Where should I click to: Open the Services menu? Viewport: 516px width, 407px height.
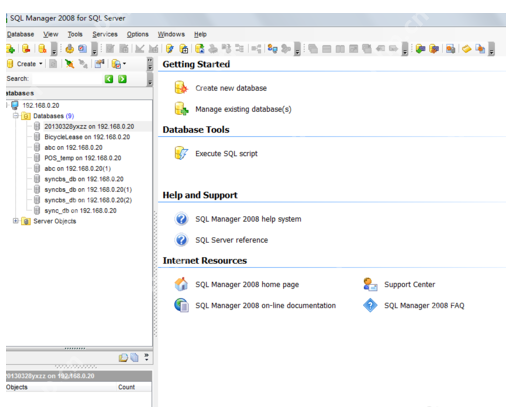tap(105, 34)
